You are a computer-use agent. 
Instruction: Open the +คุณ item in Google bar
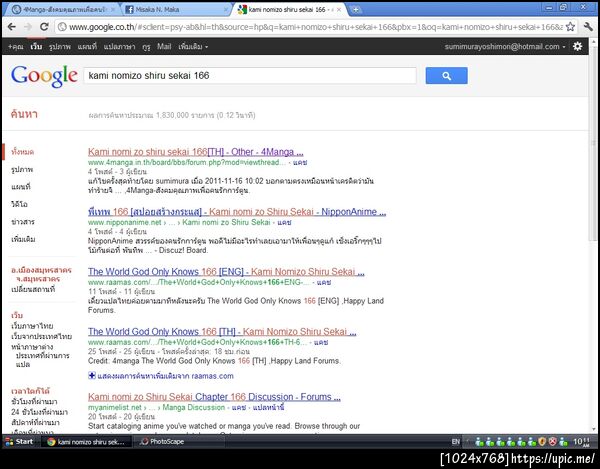pyautogui.click(x=16, y=47)
